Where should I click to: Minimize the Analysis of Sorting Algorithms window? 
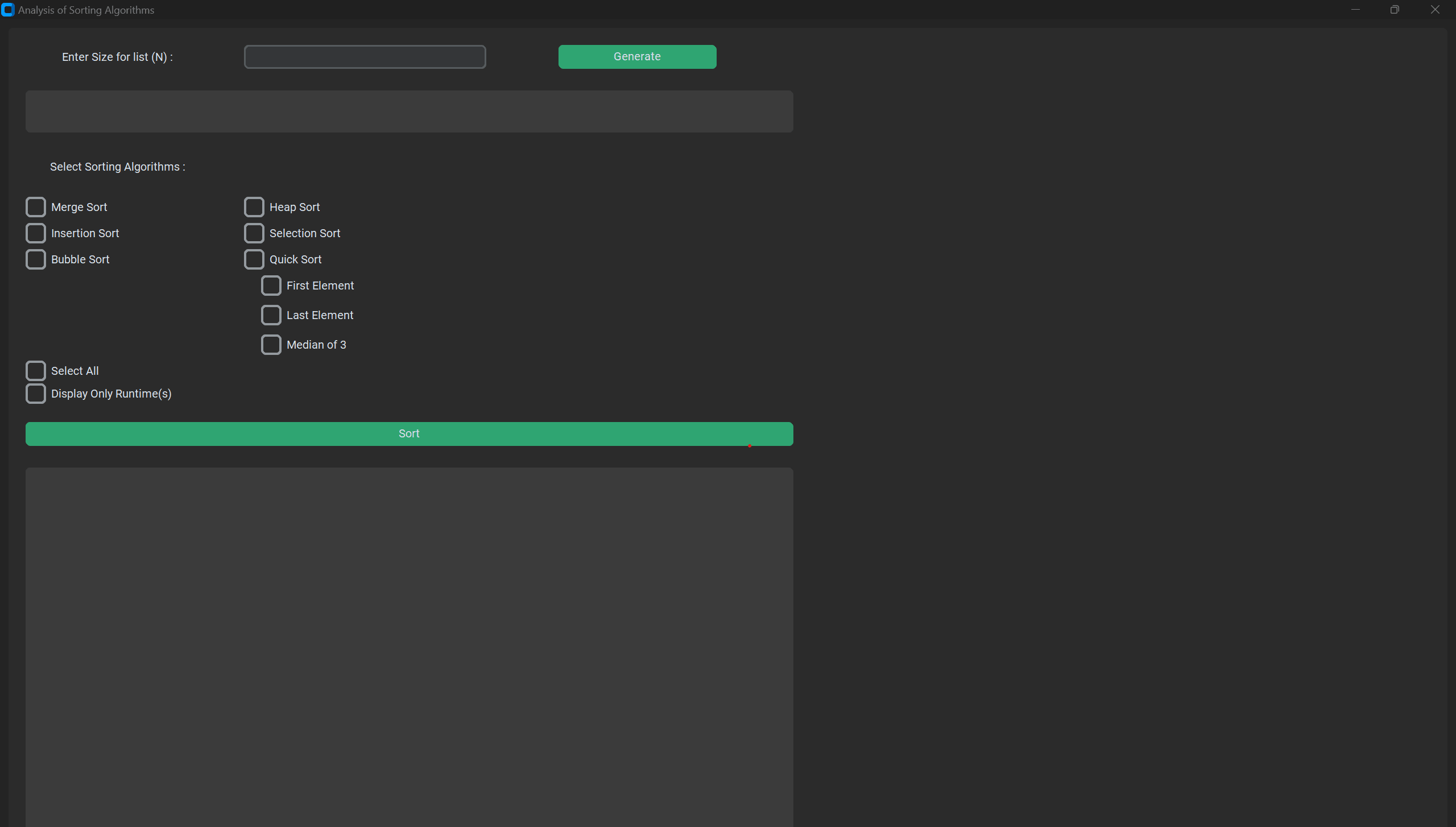1355,9
